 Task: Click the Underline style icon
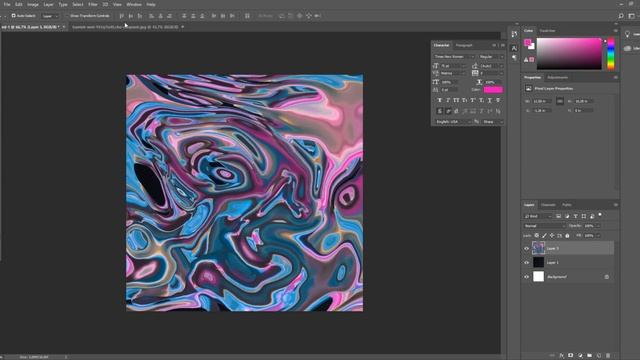coord(490,100)
